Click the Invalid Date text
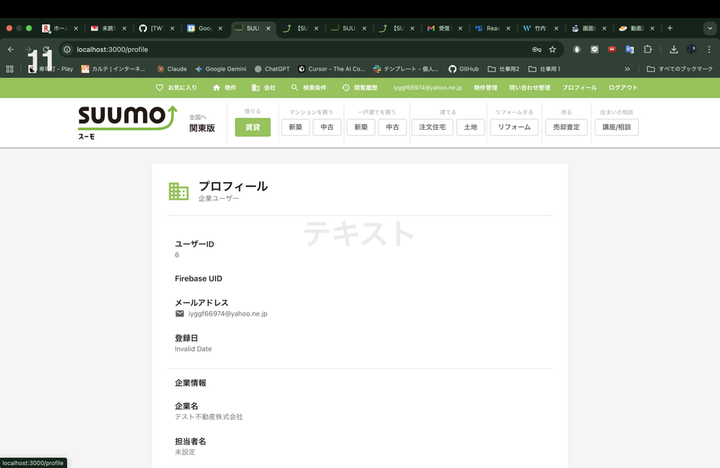The height and width of the screenshot is (468, 720). [x=193, y=349]
